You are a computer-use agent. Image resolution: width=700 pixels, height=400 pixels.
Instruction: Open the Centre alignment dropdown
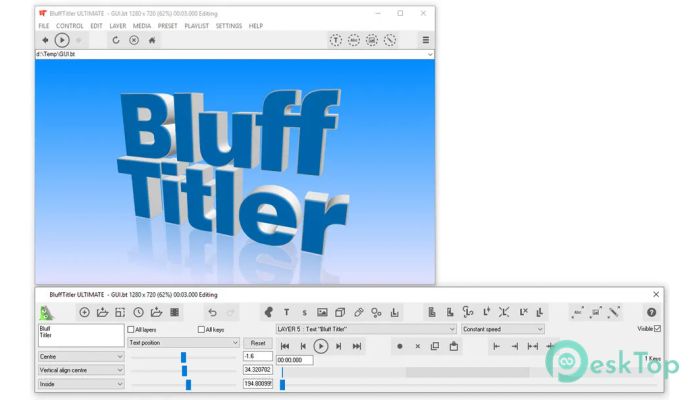[81, 357]
